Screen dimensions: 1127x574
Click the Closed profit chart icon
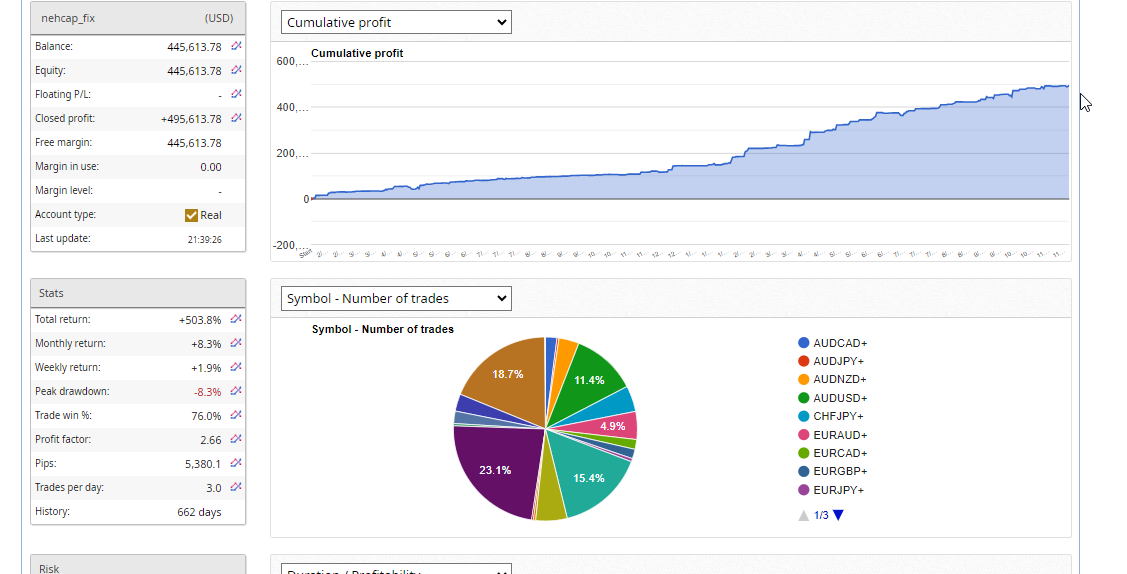[236, 118]
